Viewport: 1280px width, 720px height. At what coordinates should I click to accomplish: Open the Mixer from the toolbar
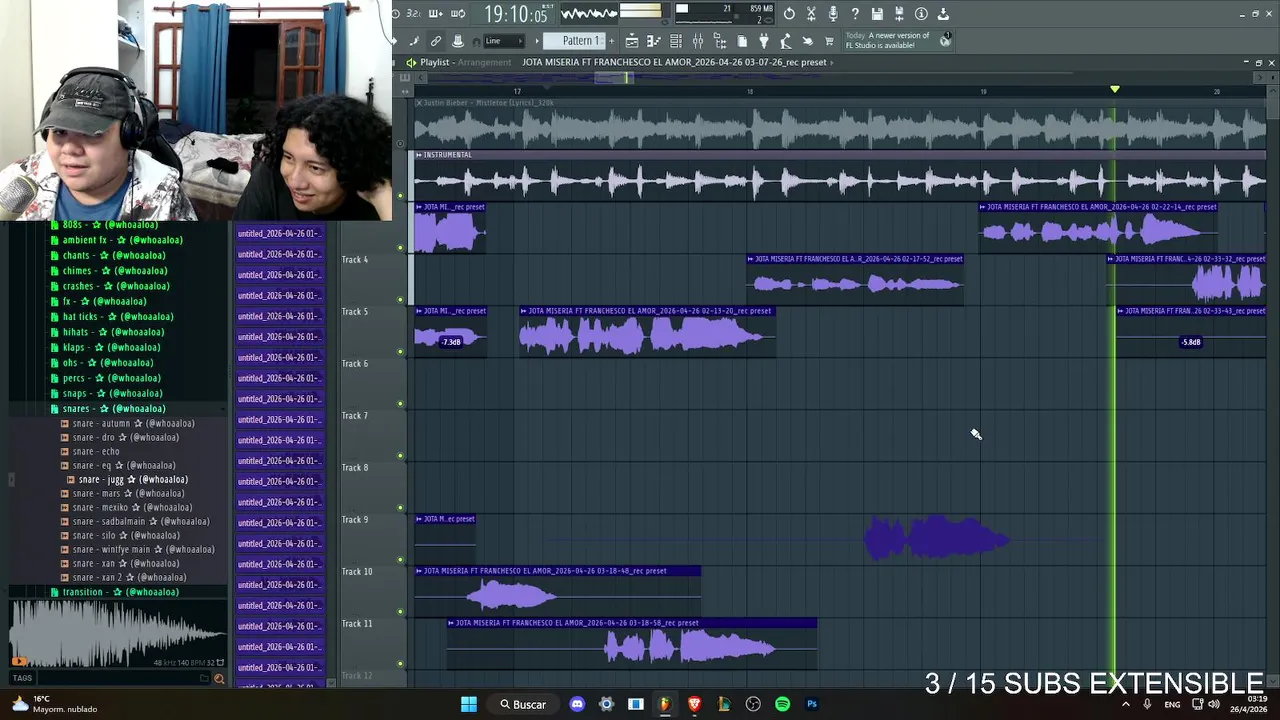point(698,41)
